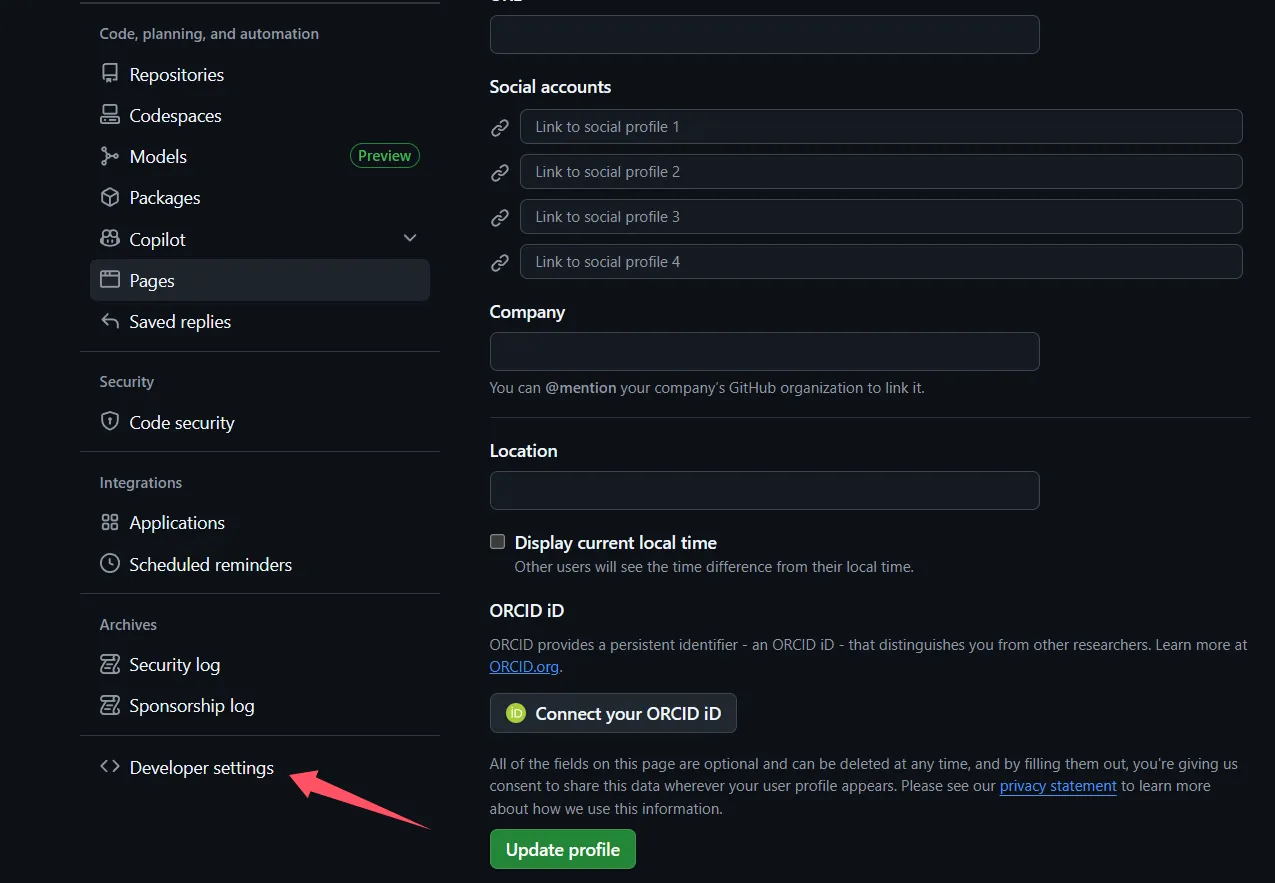
Task: Click Connect your ORCID iD button
Action: pos(613,713)
